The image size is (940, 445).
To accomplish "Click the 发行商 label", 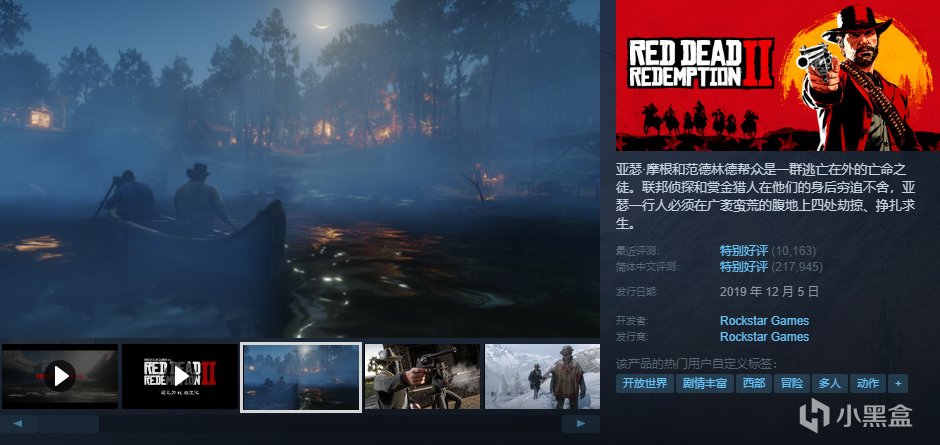I will 632,337.
